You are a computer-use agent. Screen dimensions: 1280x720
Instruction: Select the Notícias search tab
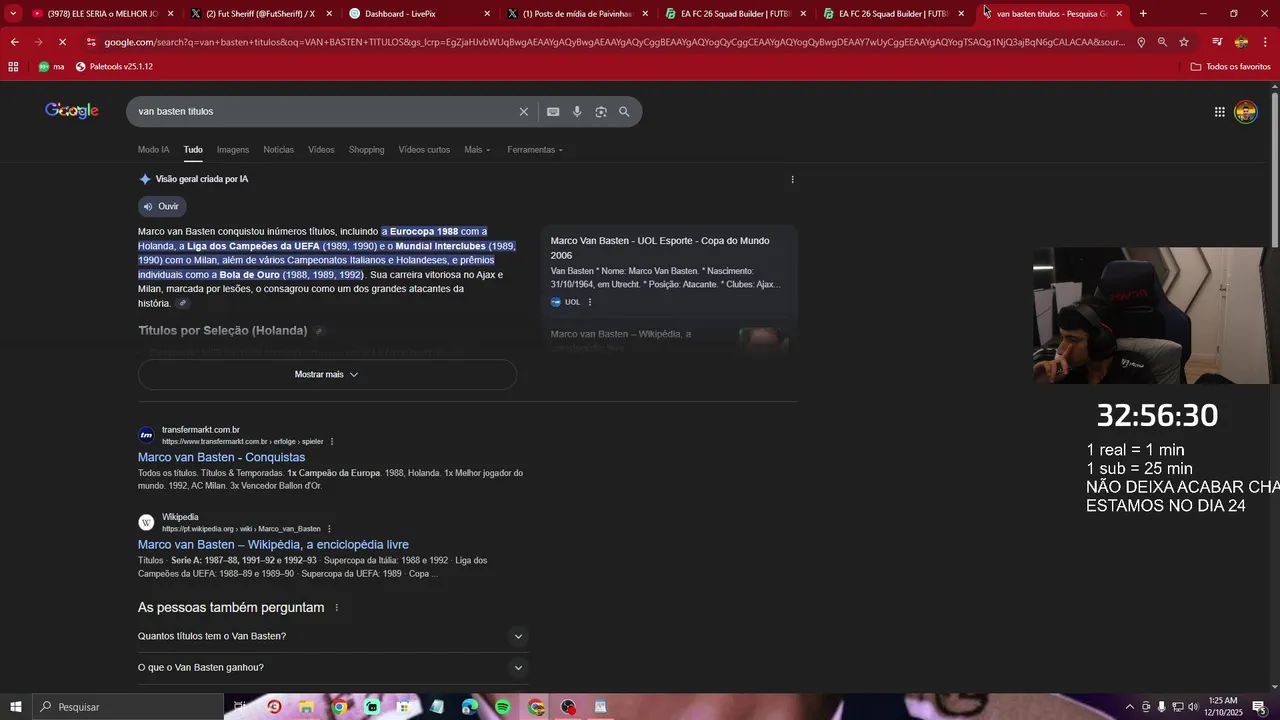pos(278,150)
